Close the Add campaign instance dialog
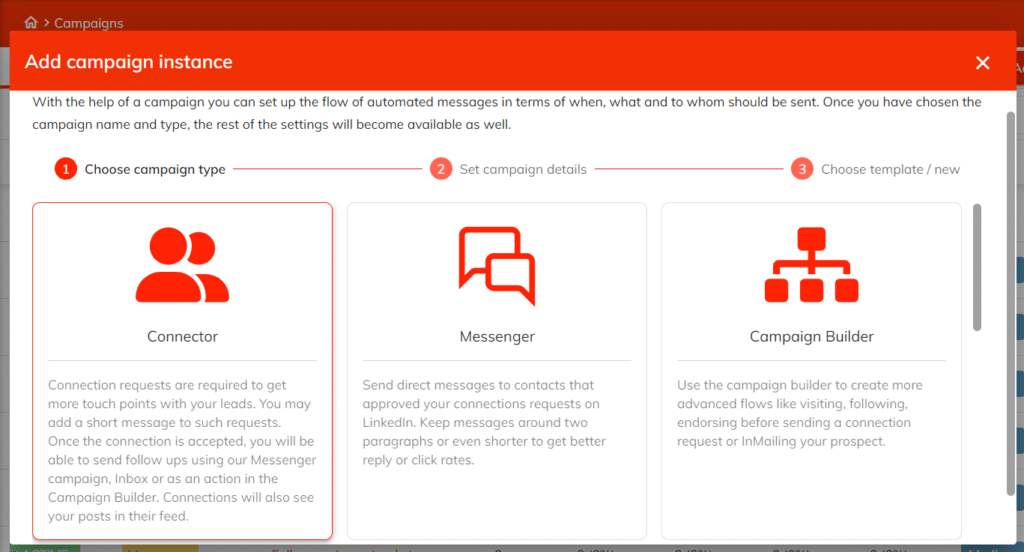Screen dimensions: 1024x552 click(x=982, y=63)
